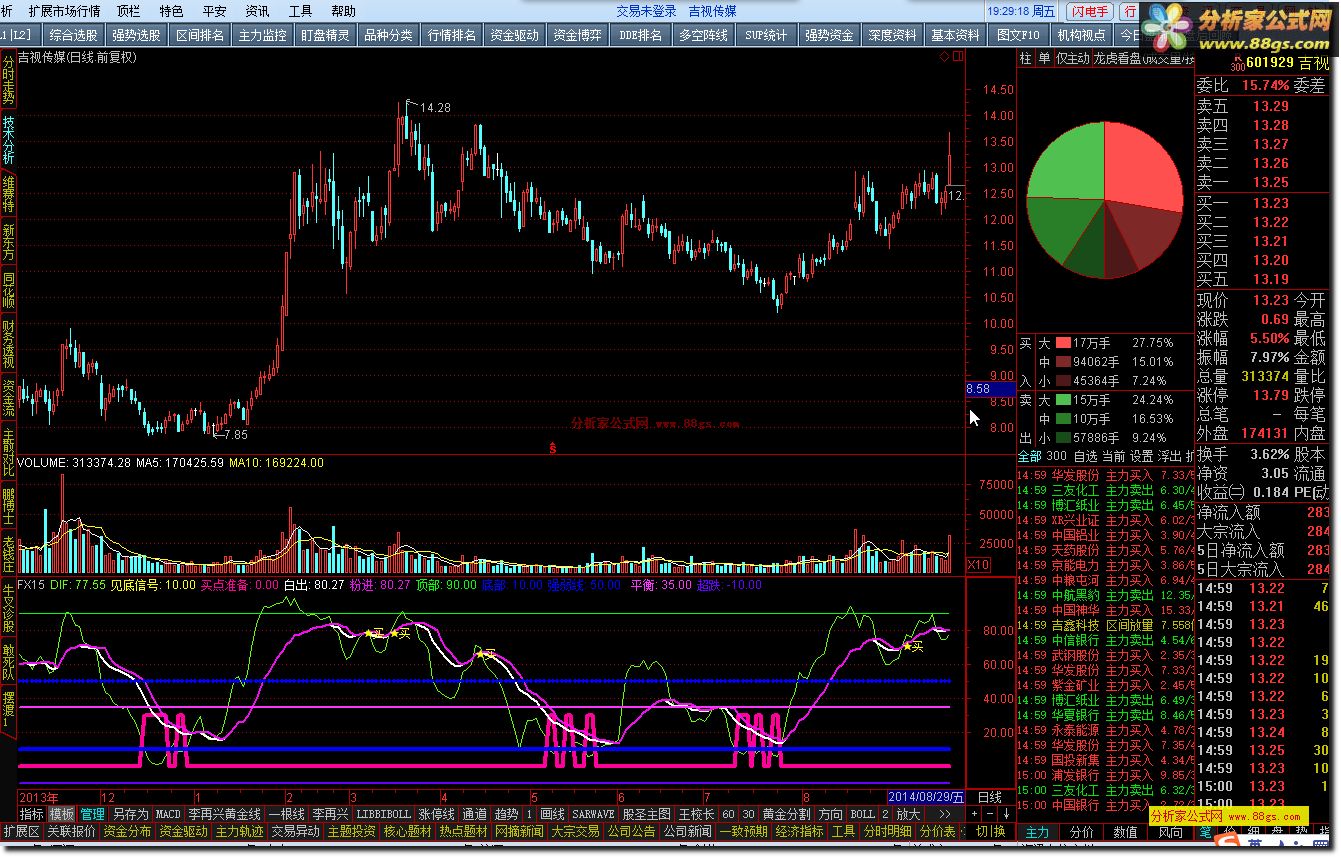
Task: Open the 帮助 menu
Action: click(x=343, y=11)
